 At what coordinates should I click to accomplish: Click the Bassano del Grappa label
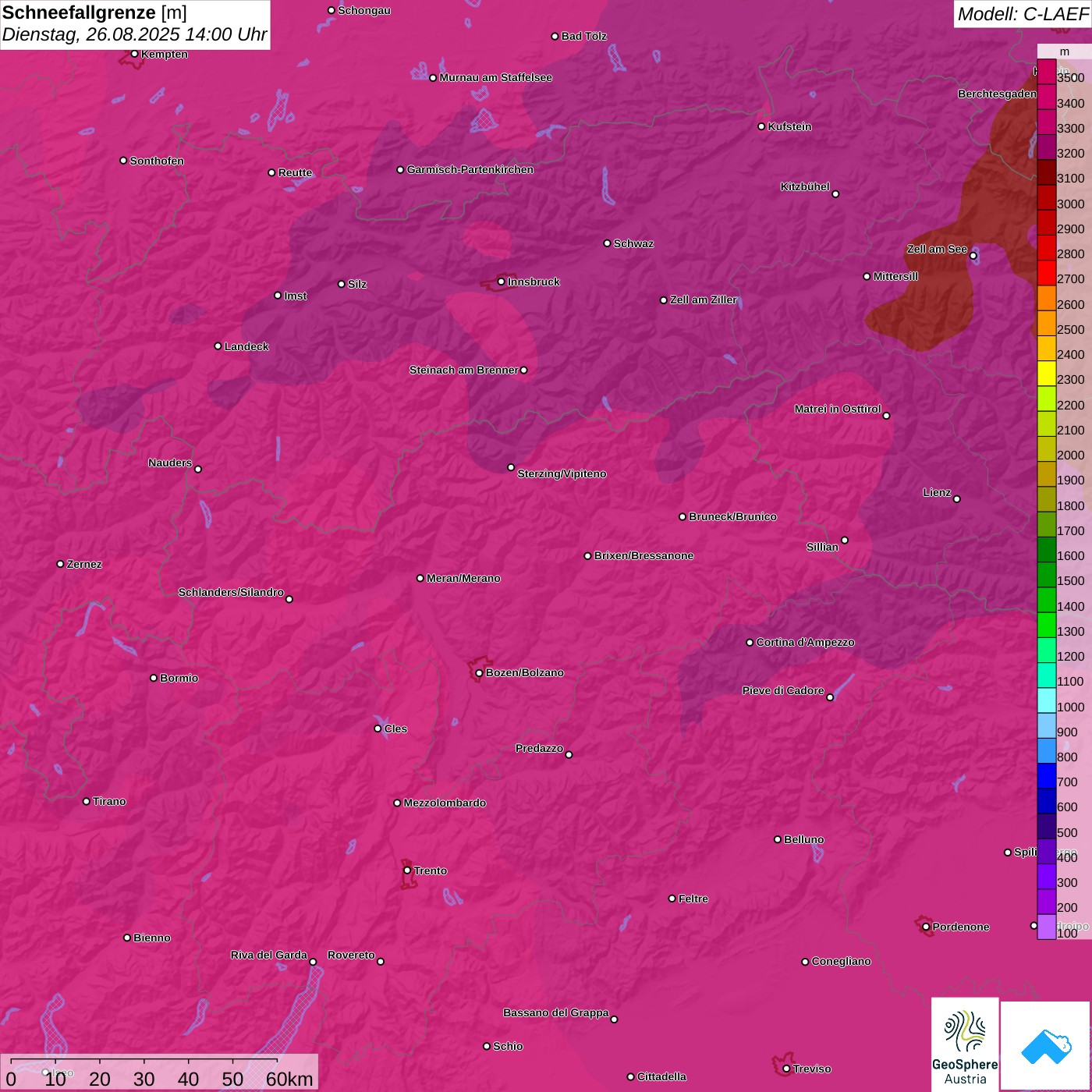pos(556,1012)
